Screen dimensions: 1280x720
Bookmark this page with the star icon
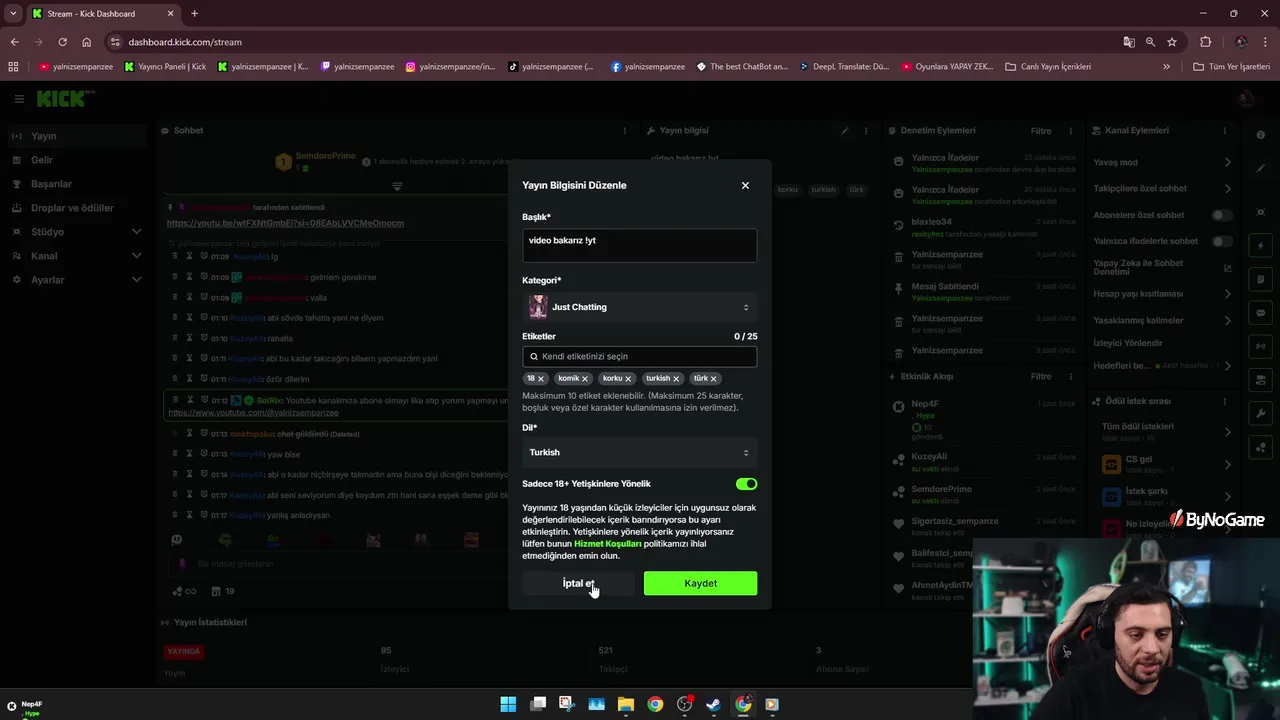pos(1172,42)
